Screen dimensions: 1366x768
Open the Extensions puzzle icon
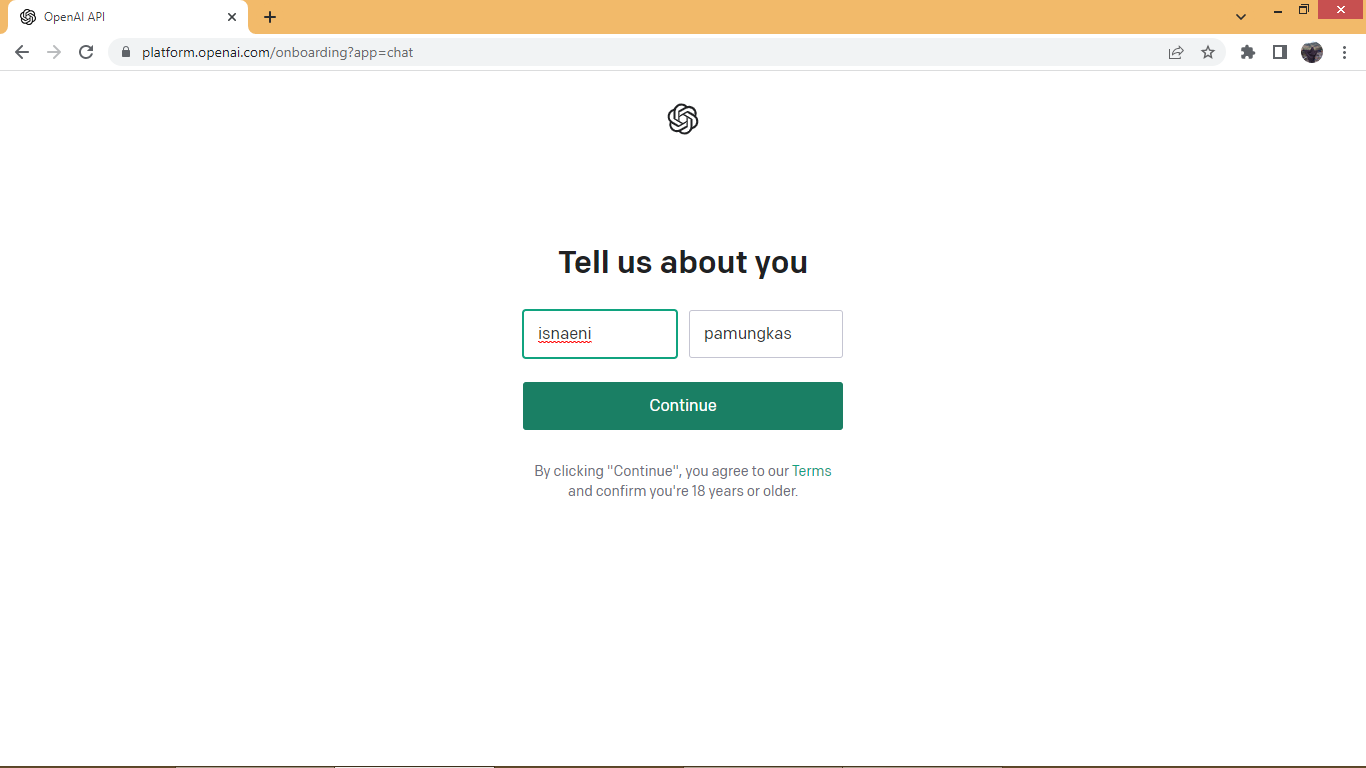[x=1248, y=52]
